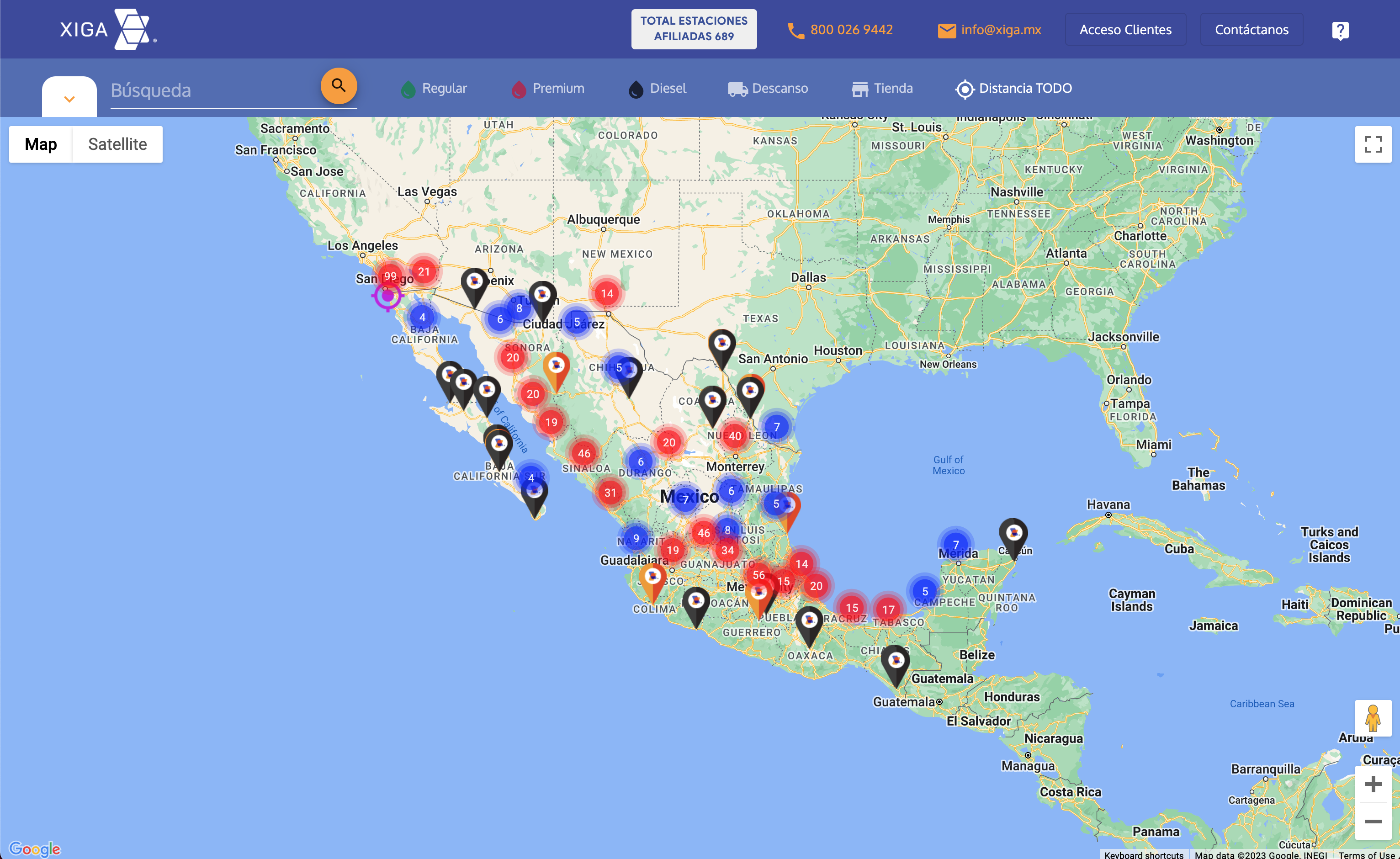Toggle fullscreen map view
Viewport: 1400px width, 859px height.
tap(1373, 144)
